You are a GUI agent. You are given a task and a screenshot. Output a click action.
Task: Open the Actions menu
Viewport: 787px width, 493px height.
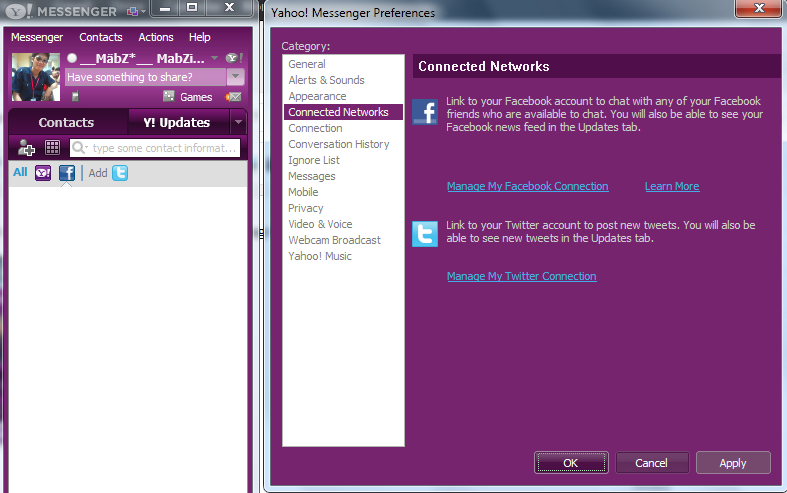(156, 37)
